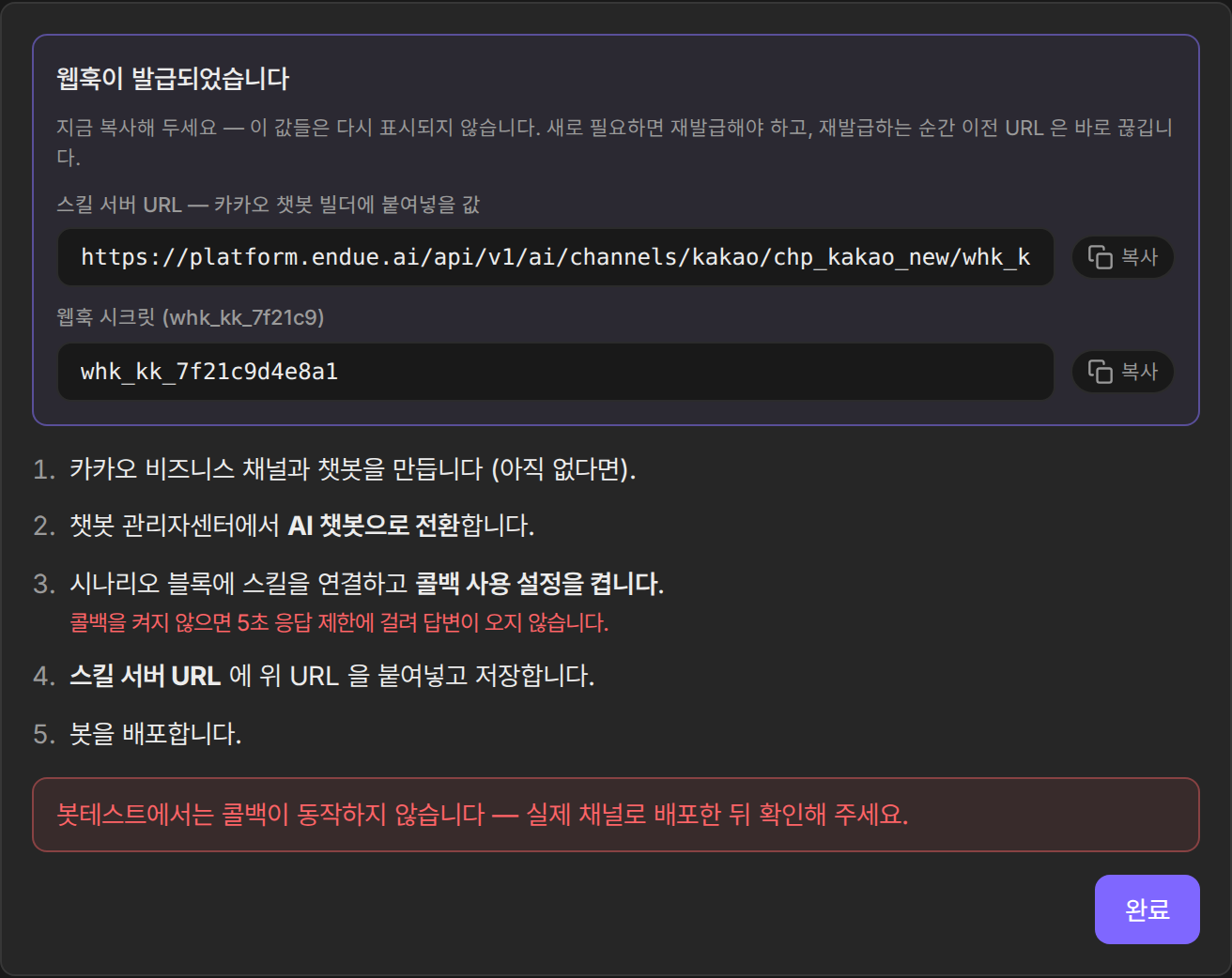
Task: Click the 웹훅 시크릿 (whk_kk_7f21c9) label
Action: click(x=191, y=317)
